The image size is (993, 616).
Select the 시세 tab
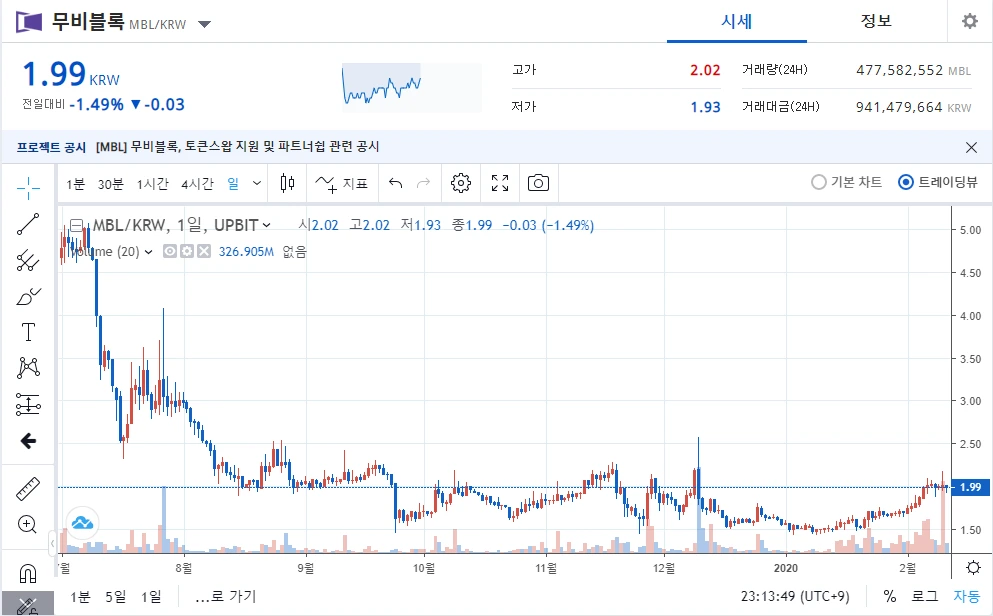point(736,21)
